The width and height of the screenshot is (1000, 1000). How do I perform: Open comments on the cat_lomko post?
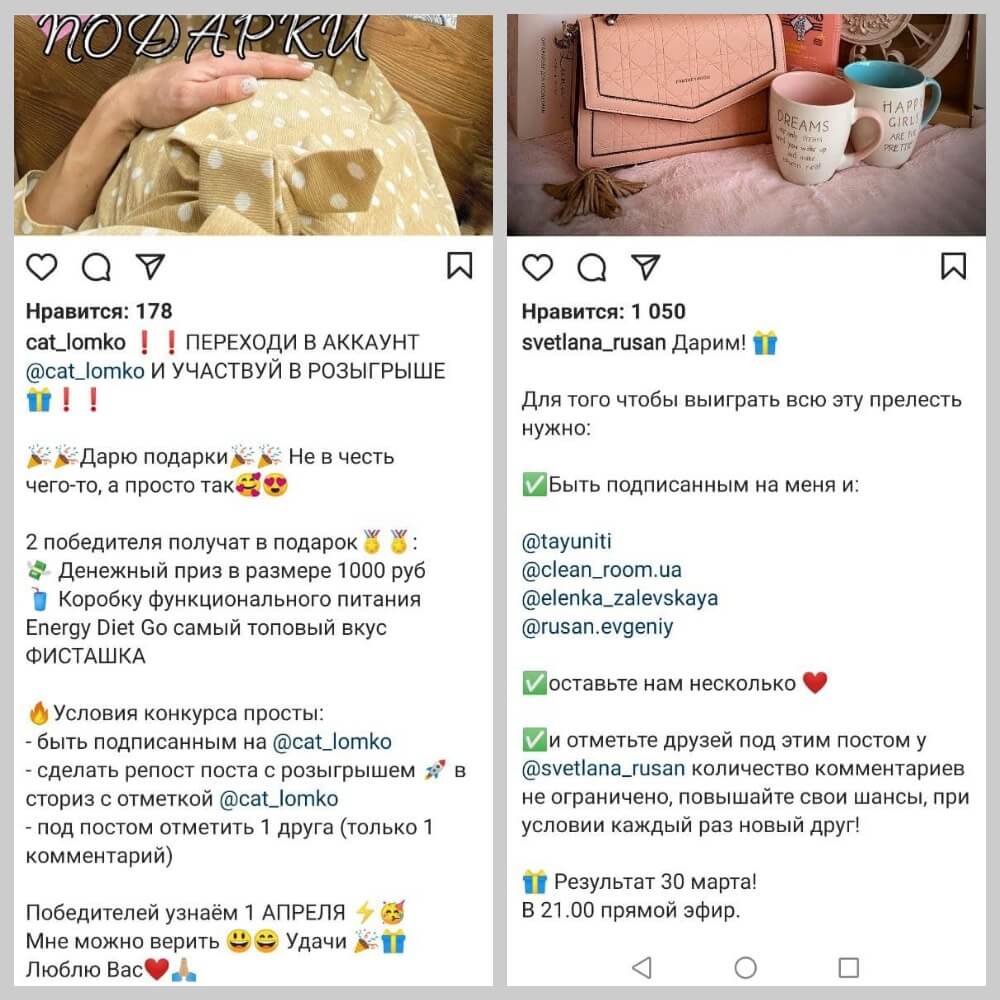[x=96, y=267]
